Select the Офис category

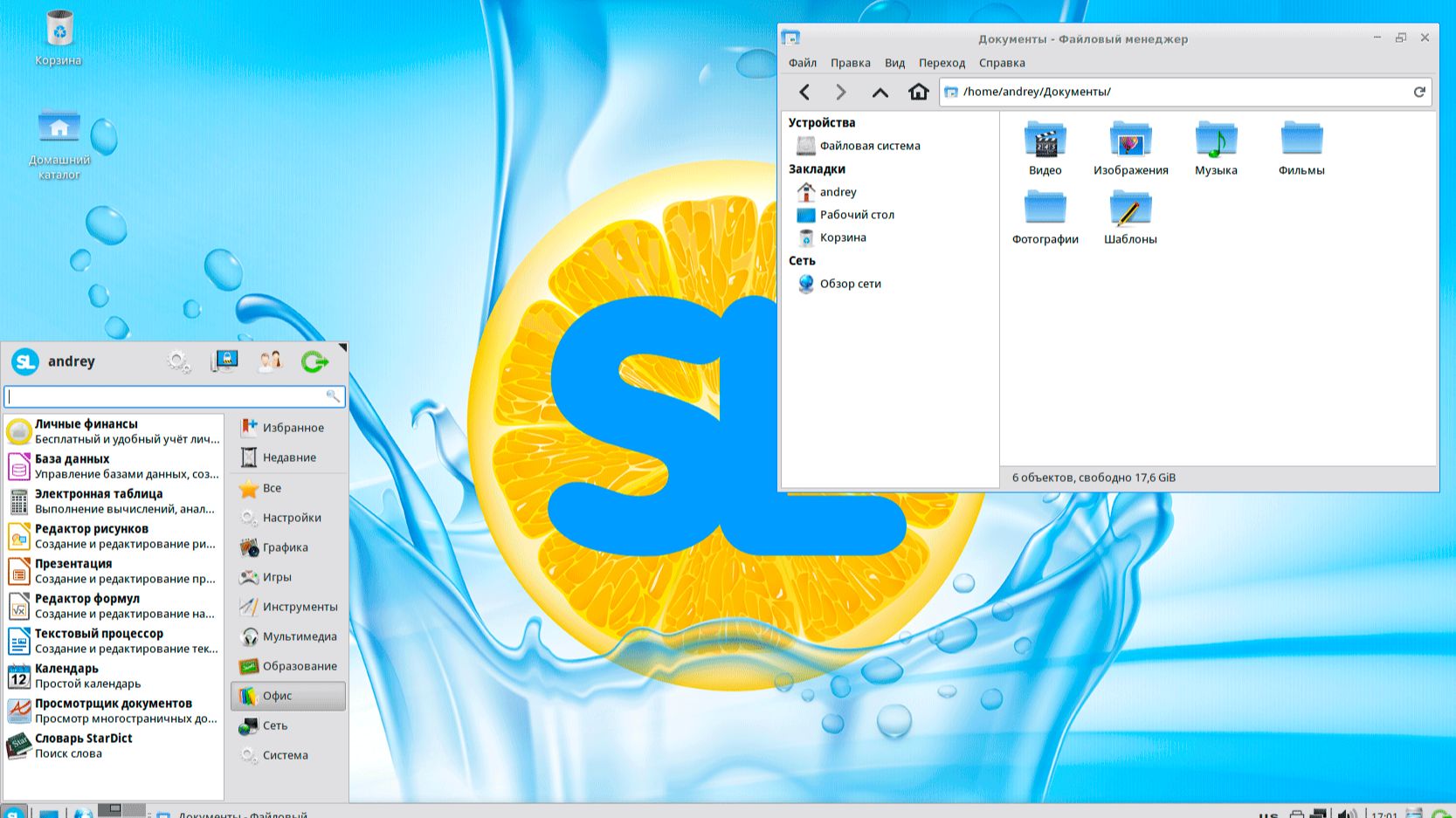(x=288, y=696)
